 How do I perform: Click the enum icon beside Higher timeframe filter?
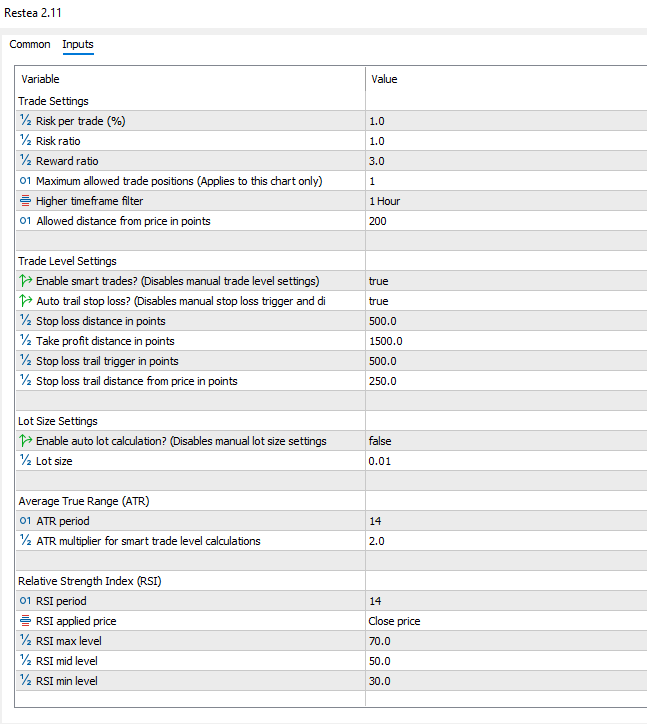click(26, 201)
